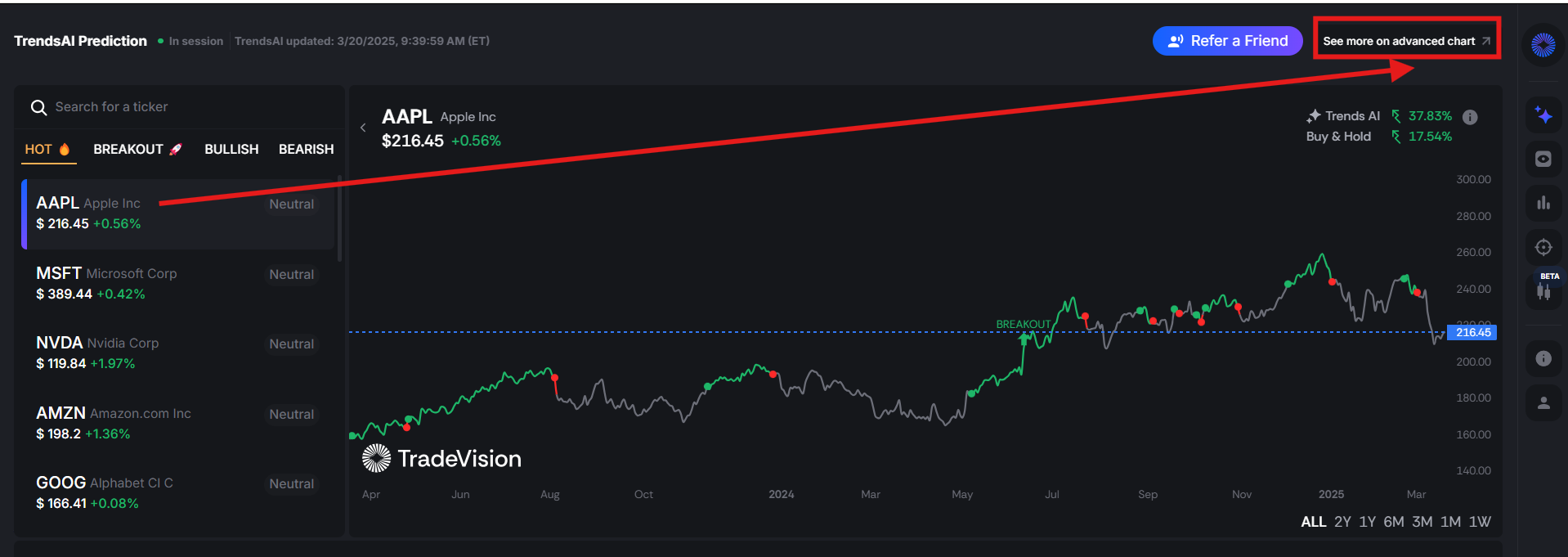Click the info icon in right sidebar
This screenshot has height=557, width=1568.
pos(1543,358)
